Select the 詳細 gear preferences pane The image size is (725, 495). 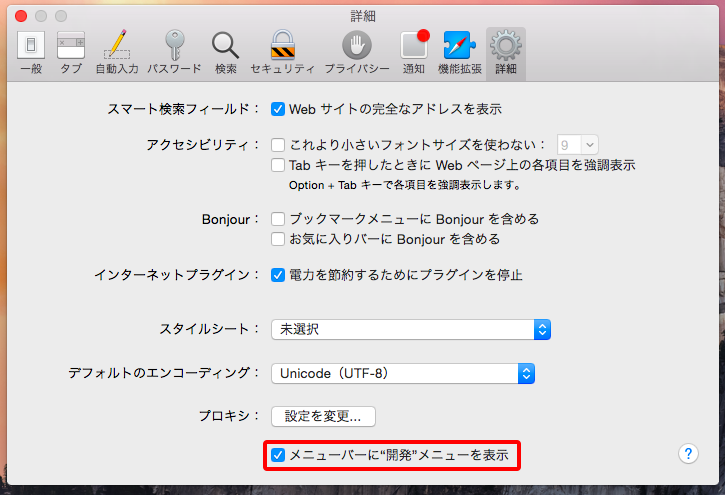(x=506, y=53)
